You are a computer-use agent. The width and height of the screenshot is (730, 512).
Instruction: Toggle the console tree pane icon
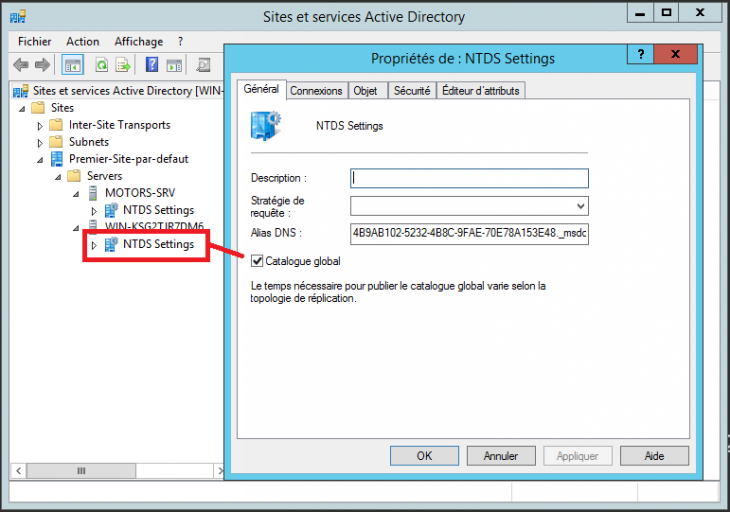(x=73, y=65)
